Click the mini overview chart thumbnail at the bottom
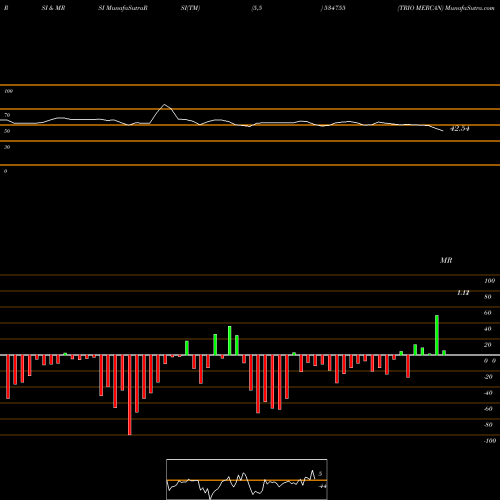500x500 pixels. click(247, 479)
